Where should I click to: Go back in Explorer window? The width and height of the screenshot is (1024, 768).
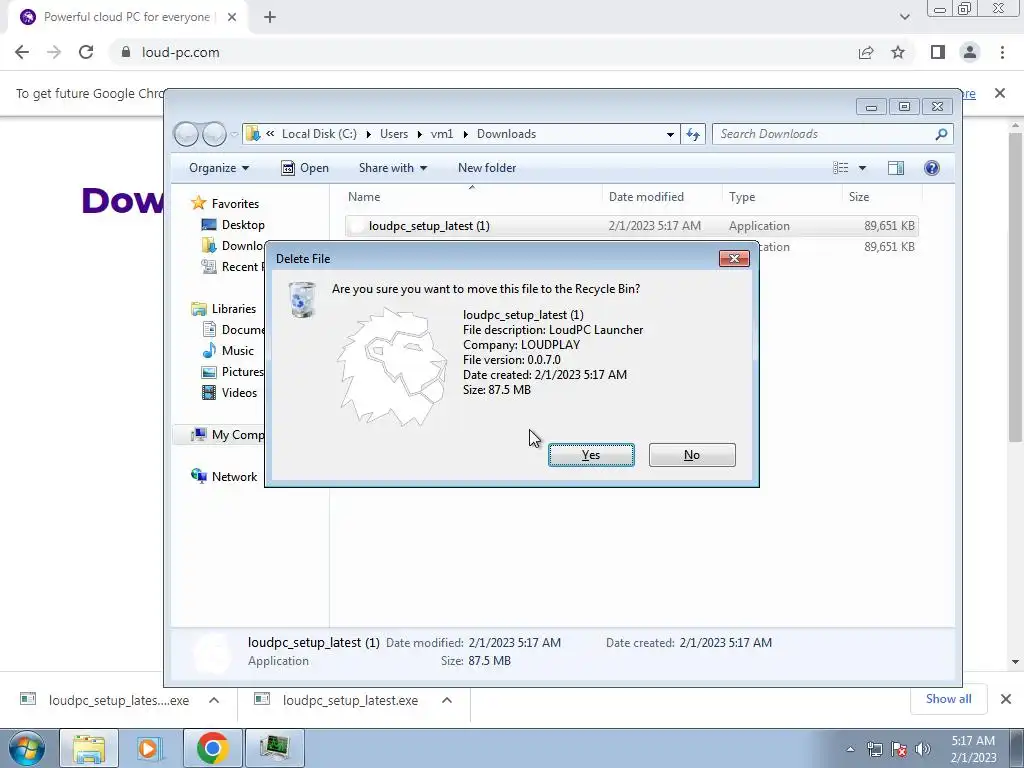[x=187, y=134]
